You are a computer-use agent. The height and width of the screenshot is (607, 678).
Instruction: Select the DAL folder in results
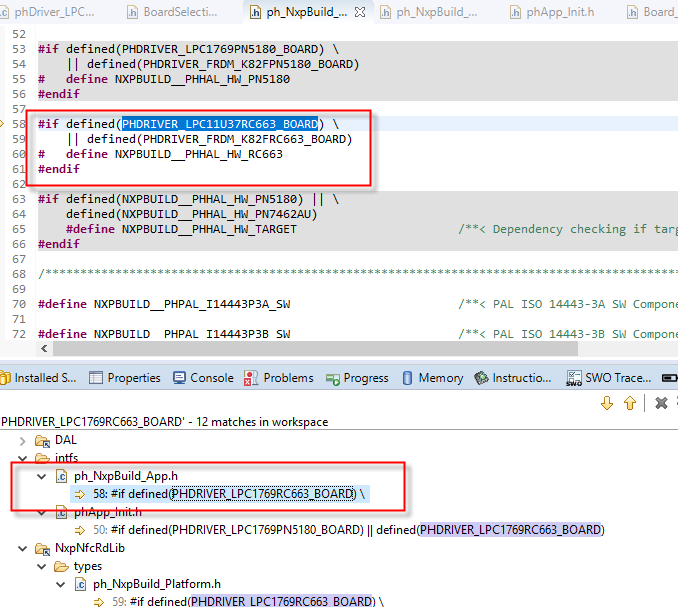click(x=66, y=440)
